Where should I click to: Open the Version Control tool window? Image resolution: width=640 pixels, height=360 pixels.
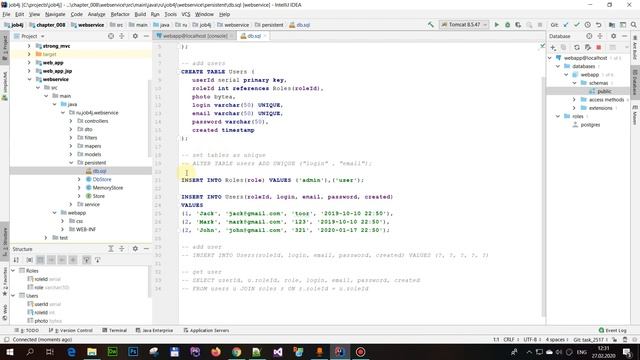coord(71,330)
